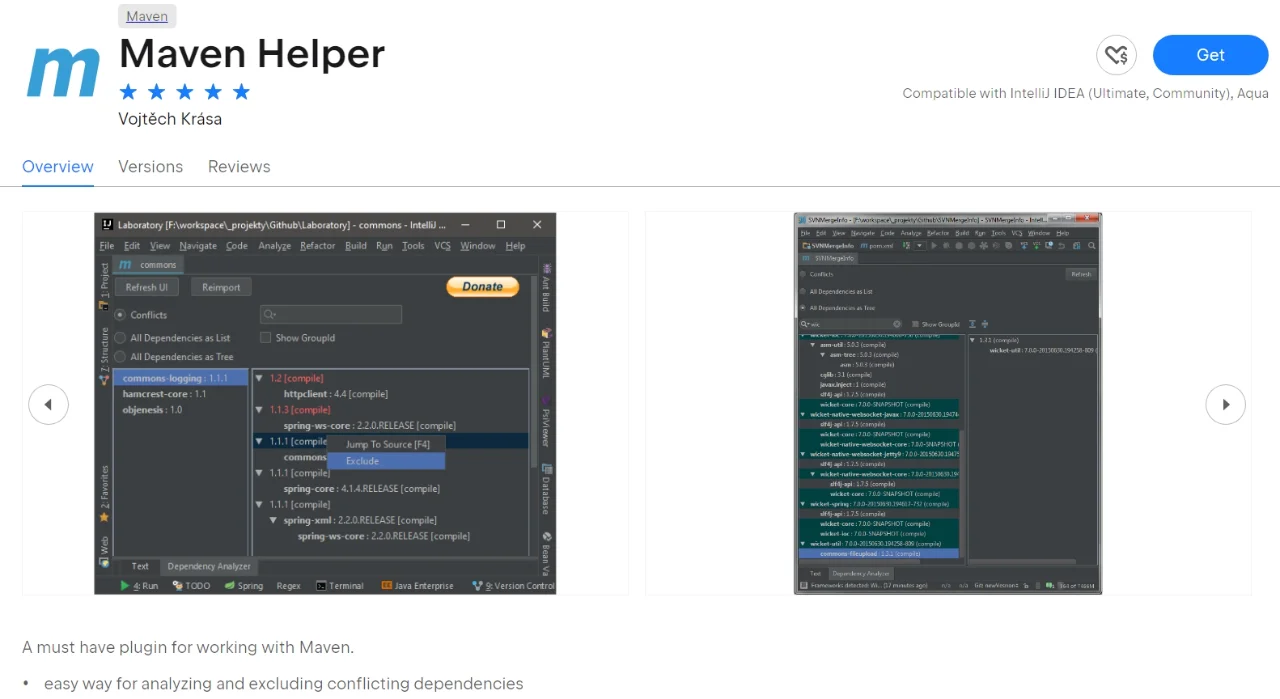Collapse the 1.2 [compile] node
This screenshot has height=699, width=1280.
tap(260, 379)
